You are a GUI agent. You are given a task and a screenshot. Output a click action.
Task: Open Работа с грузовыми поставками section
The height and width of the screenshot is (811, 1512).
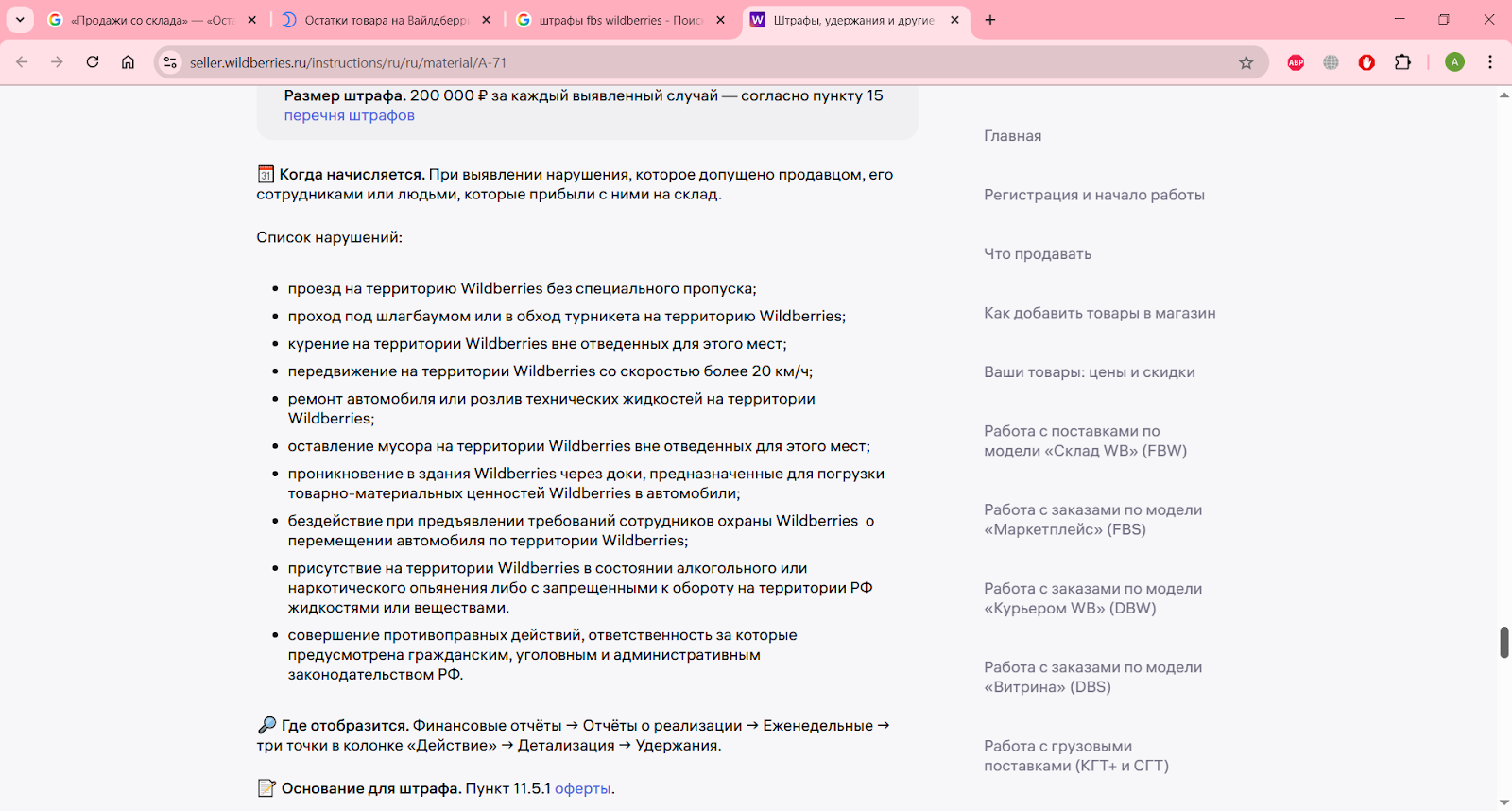click(x=1076, y=756)
